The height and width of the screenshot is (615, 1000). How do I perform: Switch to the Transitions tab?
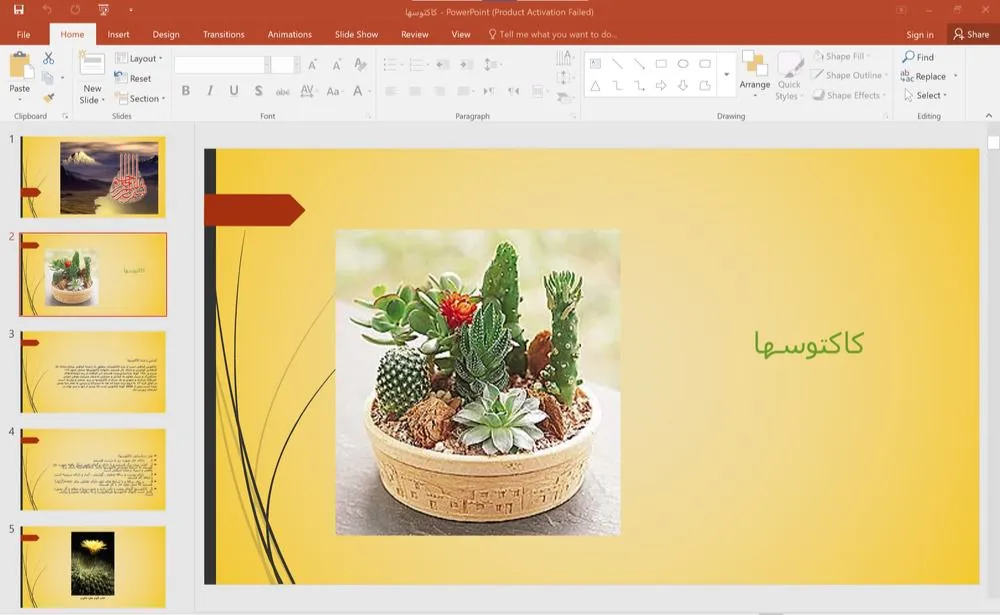[223, 34]
